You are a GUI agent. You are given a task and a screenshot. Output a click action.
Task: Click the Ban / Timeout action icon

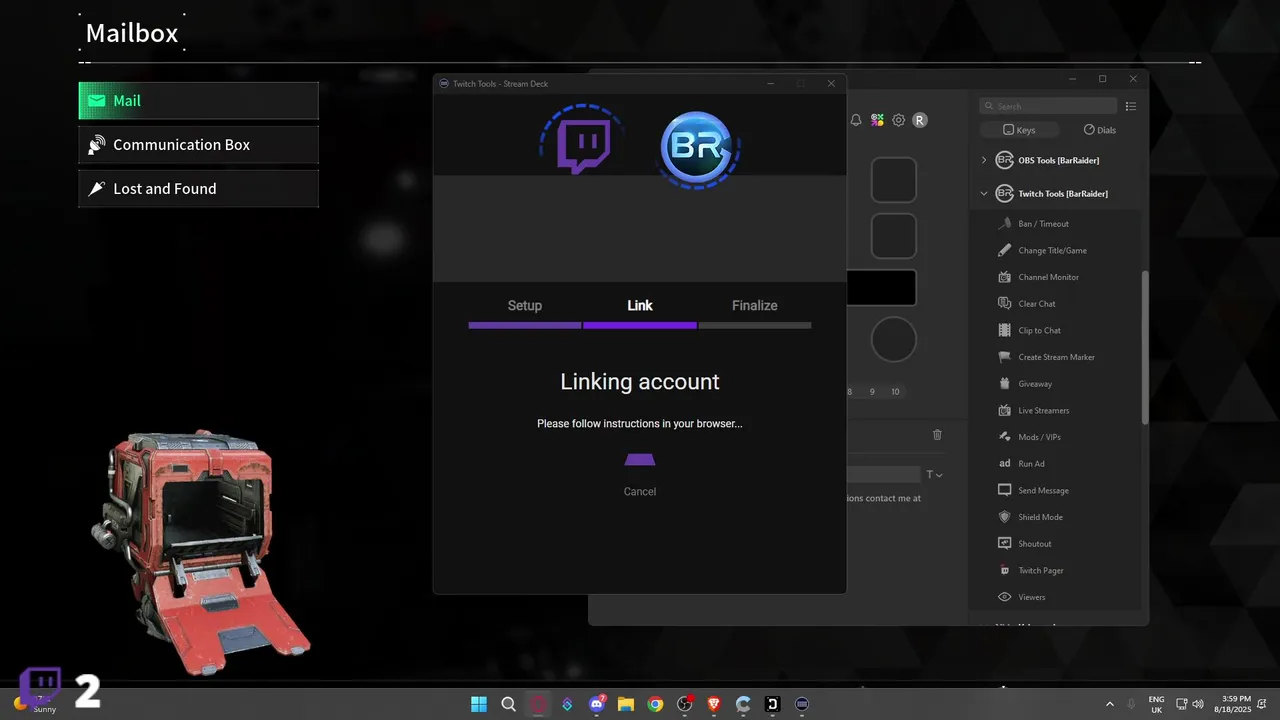pos(1005,224)
